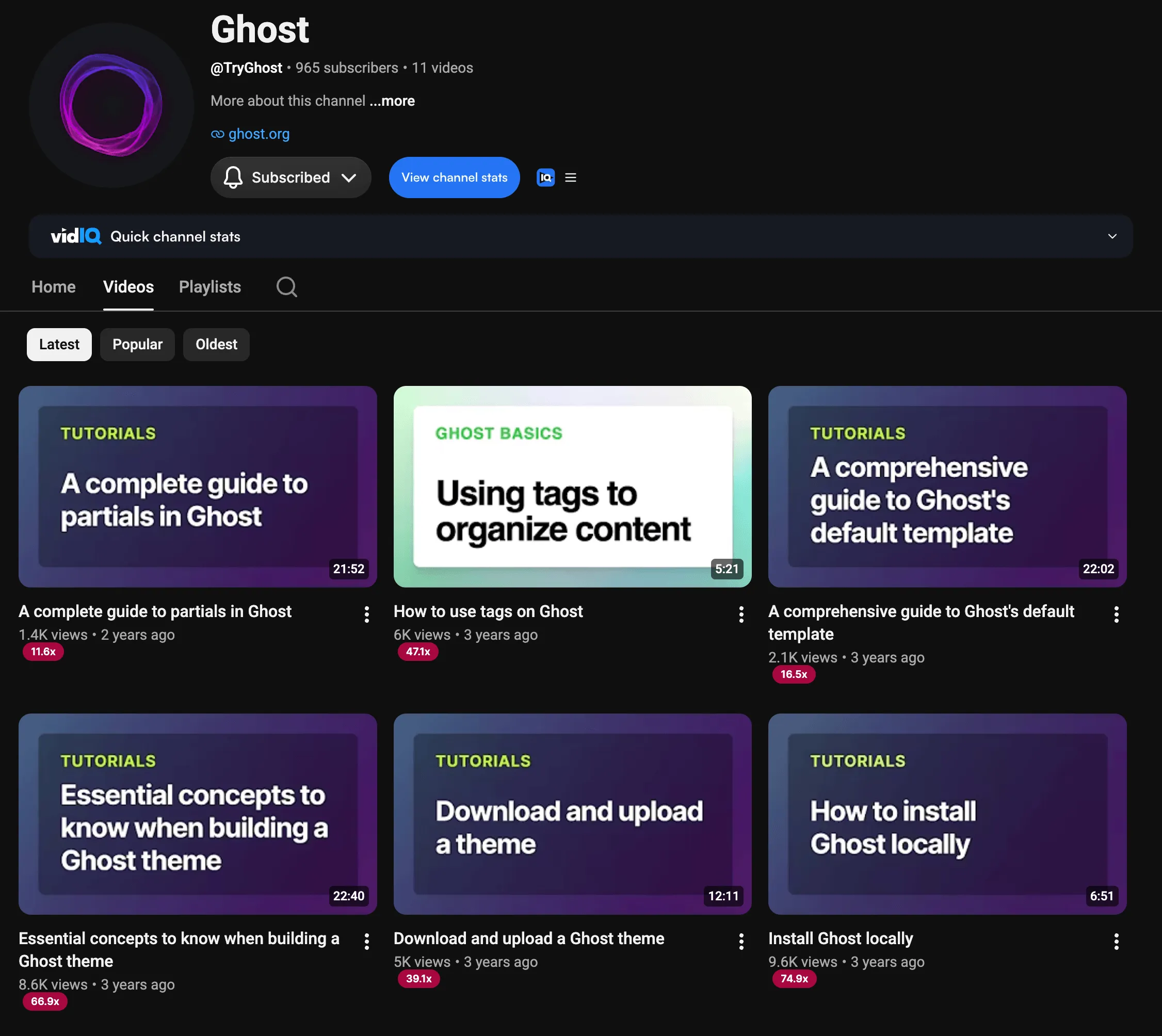Play the How to install Ghost locally thumbnail
Image resolution: width=1162 pixels, height=1036 pixels.
pyautogui.click(x=947, y=814)
